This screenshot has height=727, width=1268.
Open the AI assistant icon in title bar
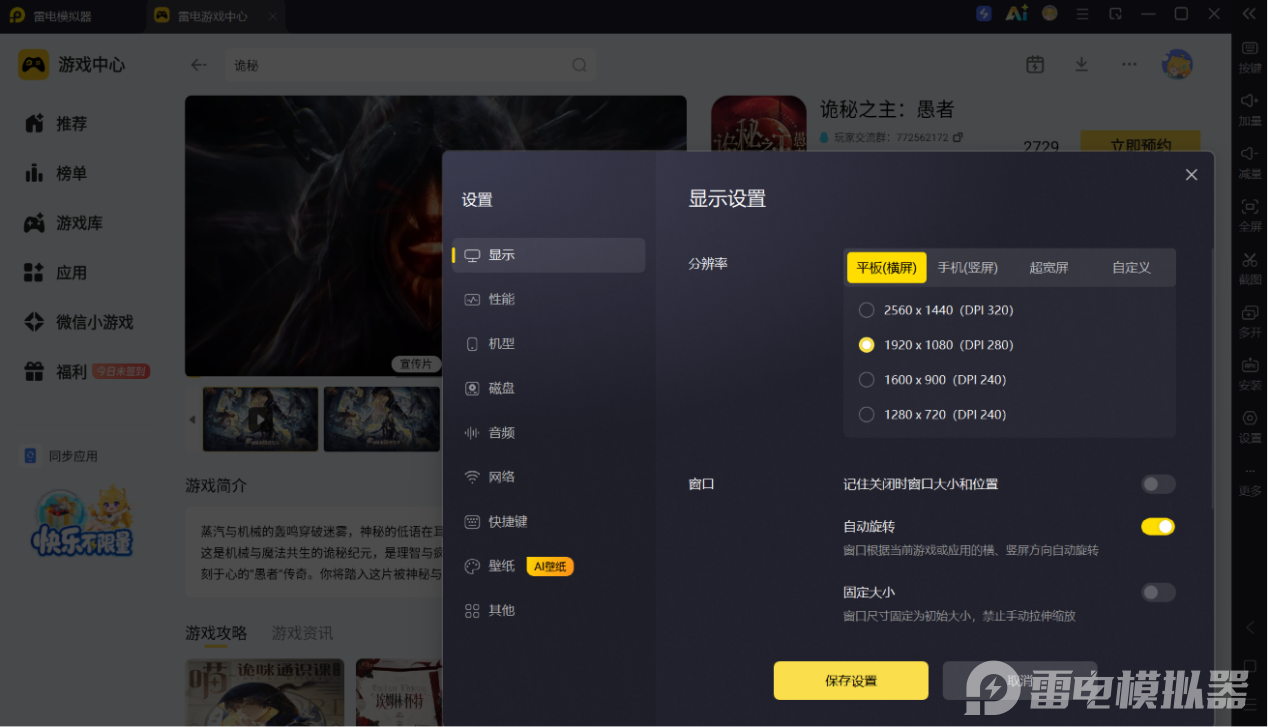pos(1017,13)
